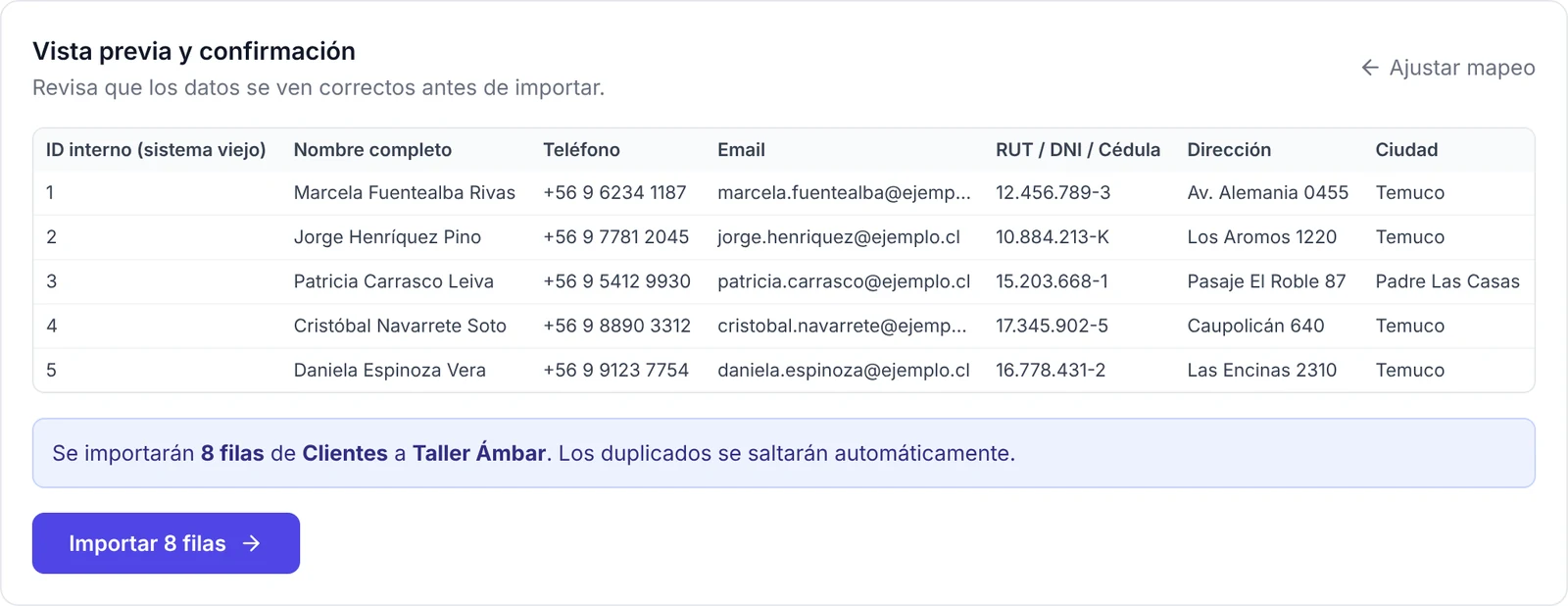Click ID 5 in Daniela's row
This screenshot has height=606, width=1568.
click(x=51, y=370)
